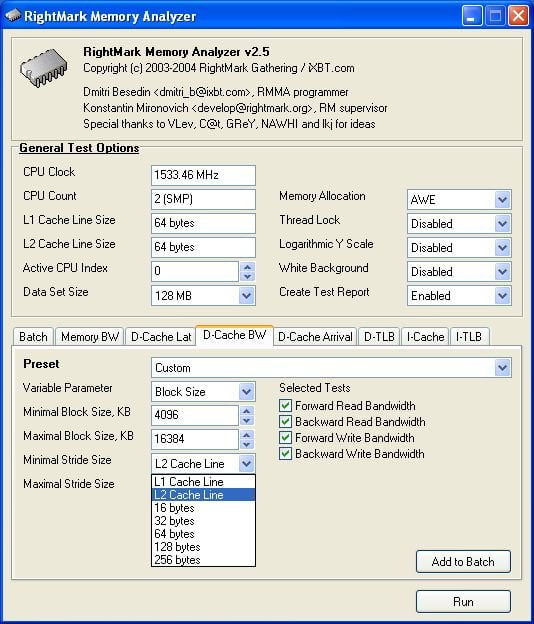This screenshot has width=534, height=624.
Task: Switch to the I-Cache tab
Action: 425,337
